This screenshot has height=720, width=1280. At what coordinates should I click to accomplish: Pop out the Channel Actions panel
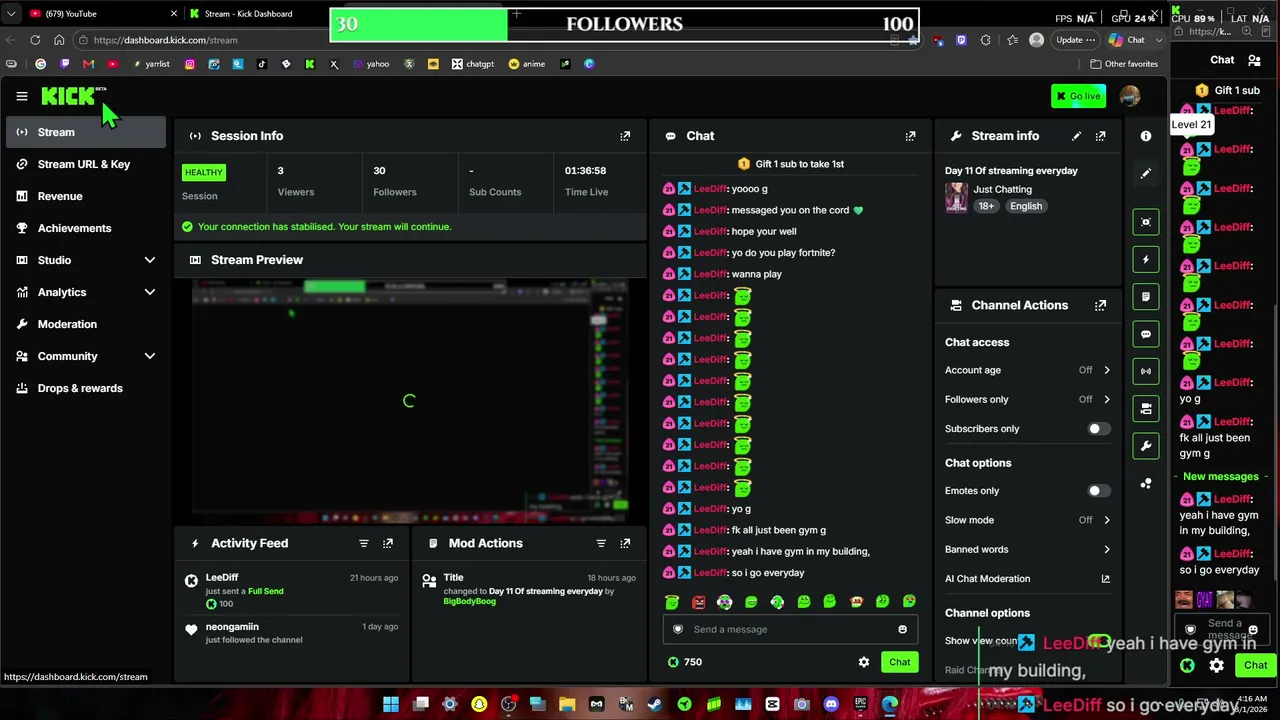1100,305
